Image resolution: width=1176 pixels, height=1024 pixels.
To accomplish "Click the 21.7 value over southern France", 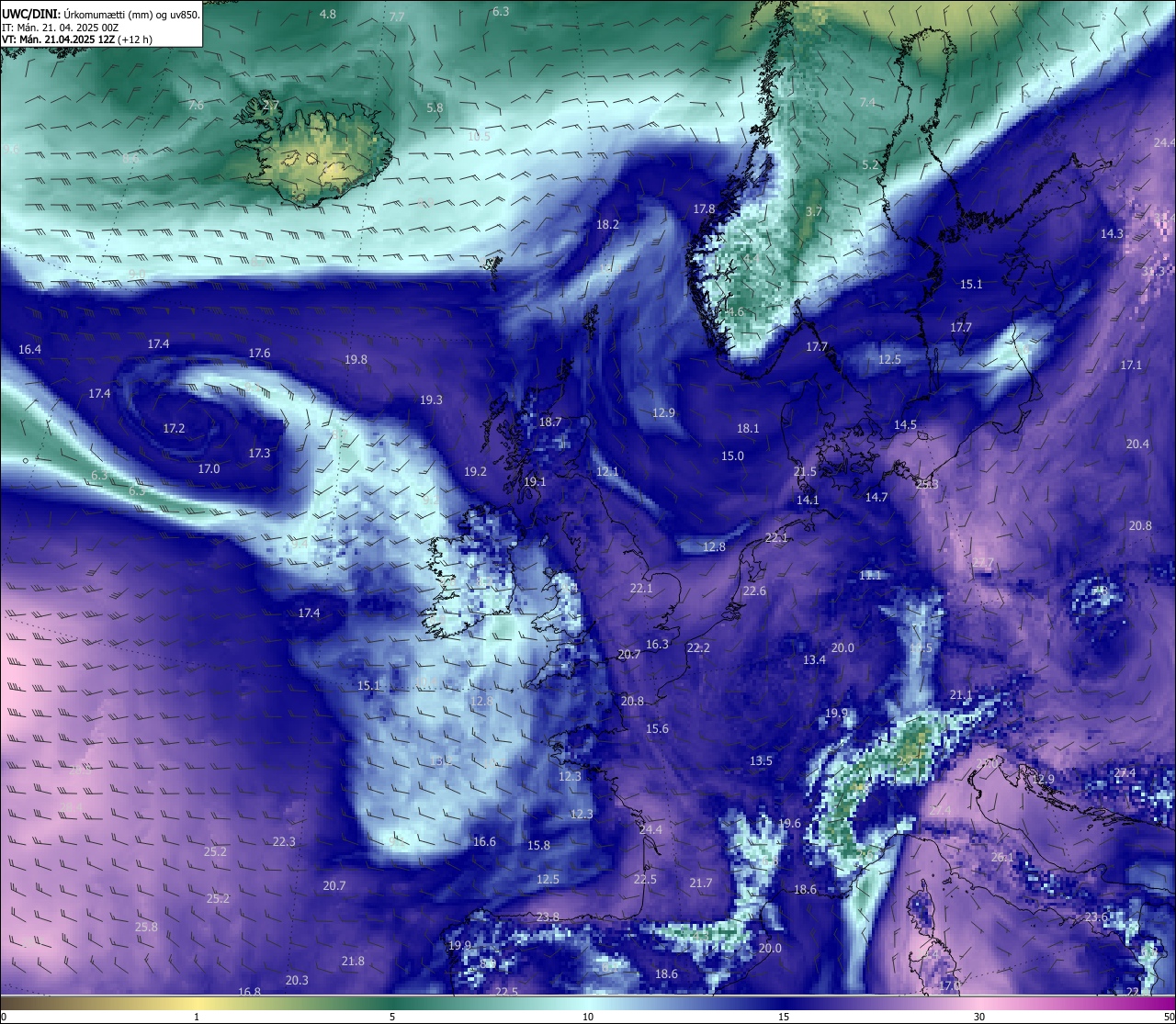I will click(700, 883).
